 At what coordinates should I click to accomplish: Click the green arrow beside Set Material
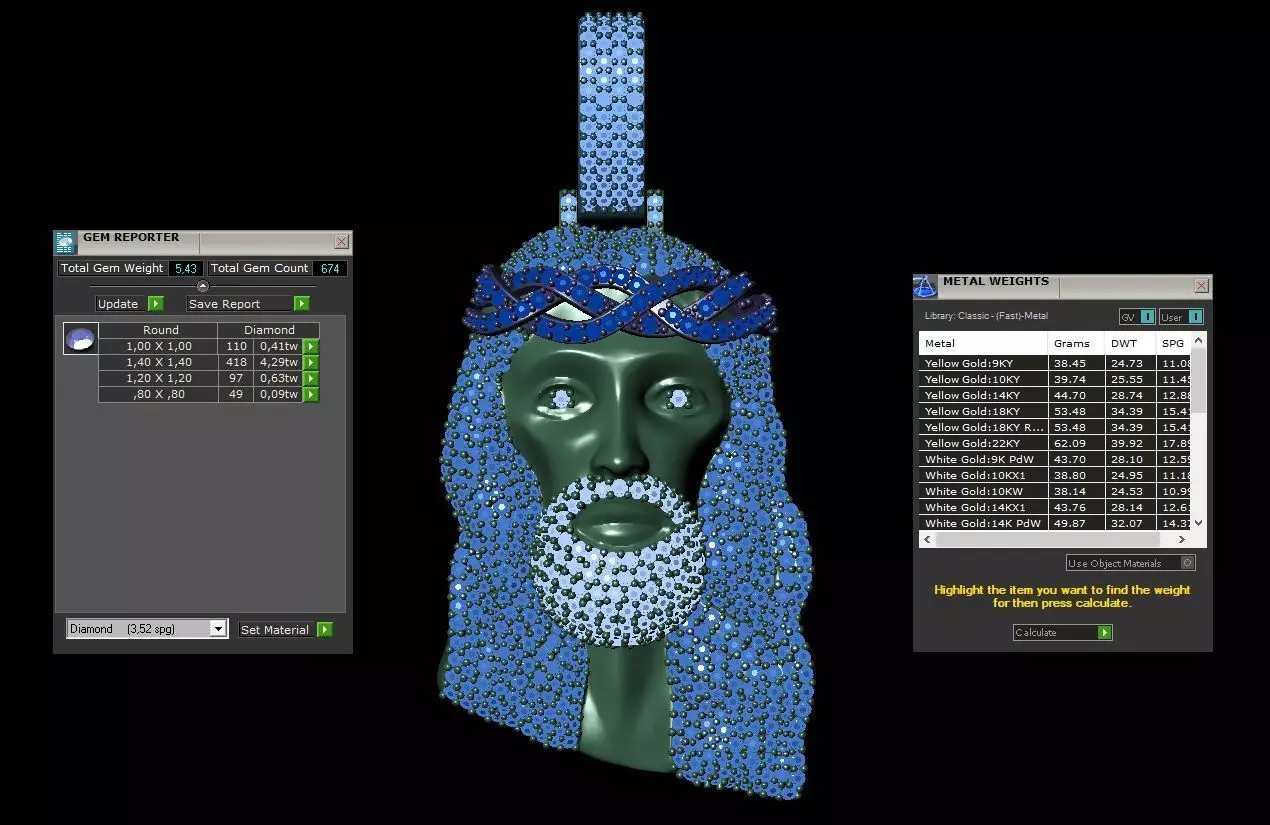point(325,629)
